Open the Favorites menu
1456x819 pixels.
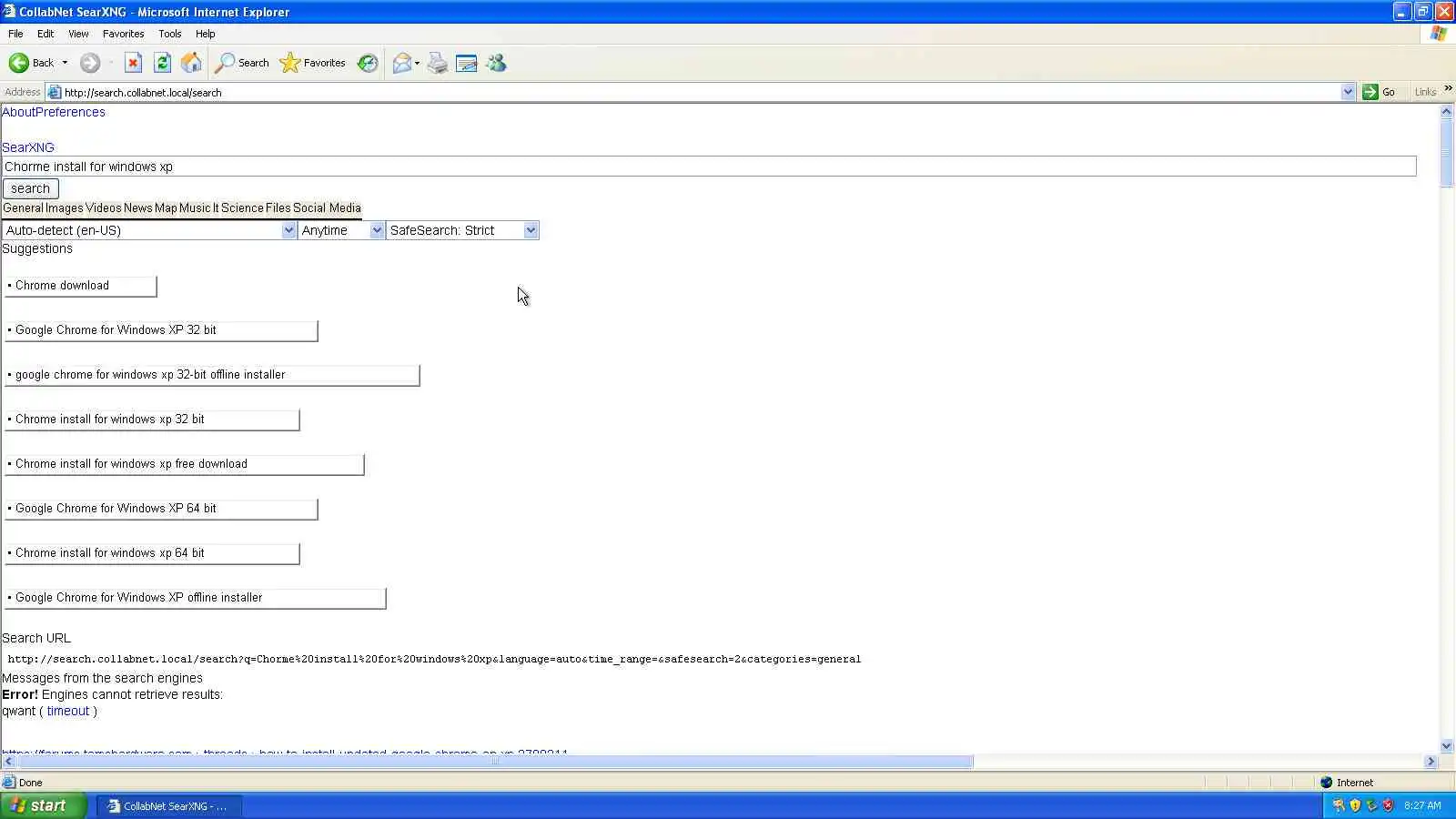point(123,34)
